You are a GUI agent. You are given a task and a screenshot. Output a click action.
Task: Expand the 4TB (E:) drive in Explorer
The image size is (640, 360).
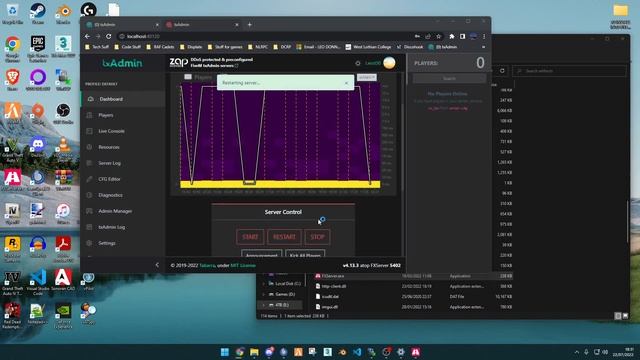tap(264, 305)
